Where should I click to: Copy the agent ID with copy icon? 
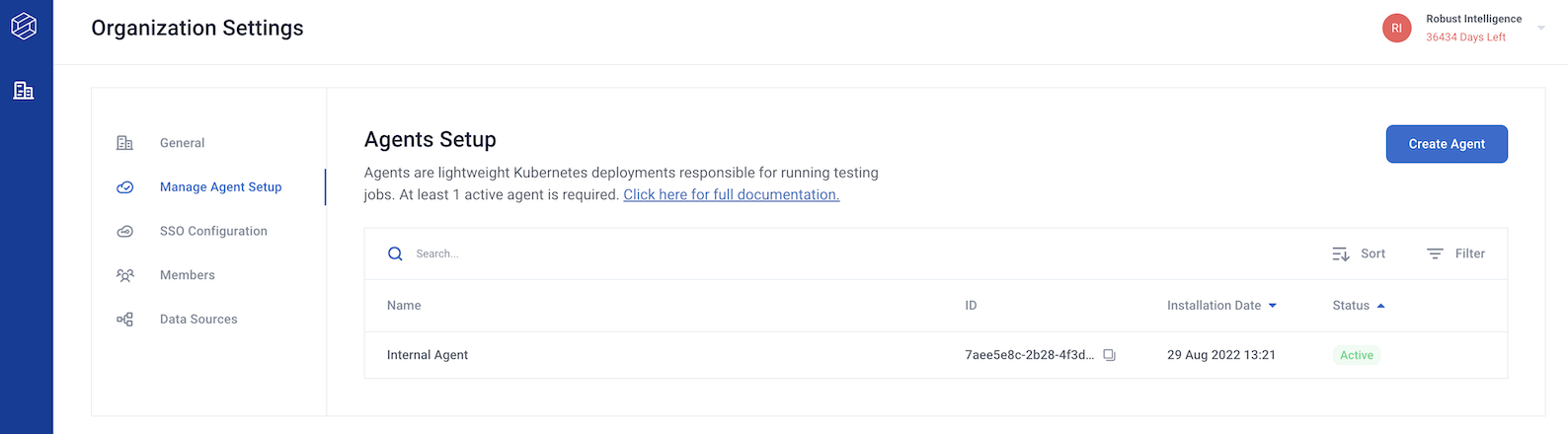point(1109,355)
